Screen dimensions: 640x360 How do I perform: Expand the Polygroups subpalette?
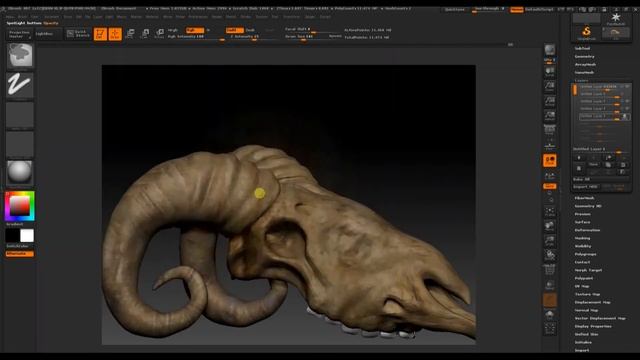pos(586,254)
